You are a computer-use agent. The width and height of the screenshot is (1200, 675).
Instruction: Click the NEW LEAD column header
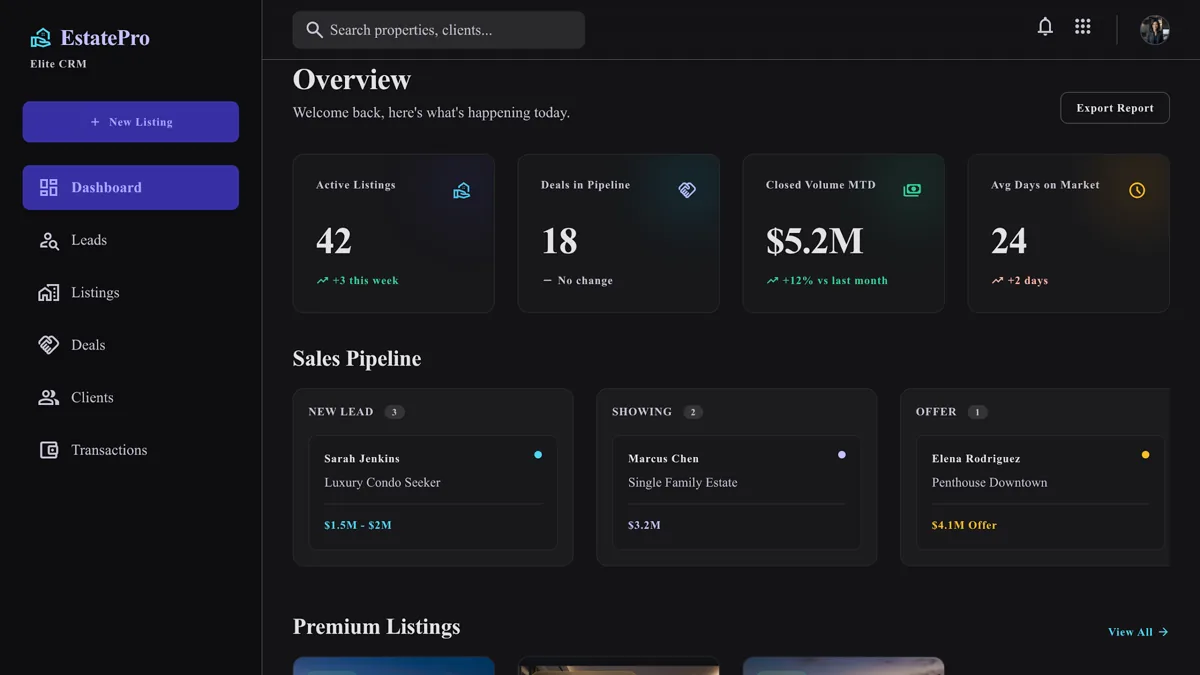pos(341,412)
